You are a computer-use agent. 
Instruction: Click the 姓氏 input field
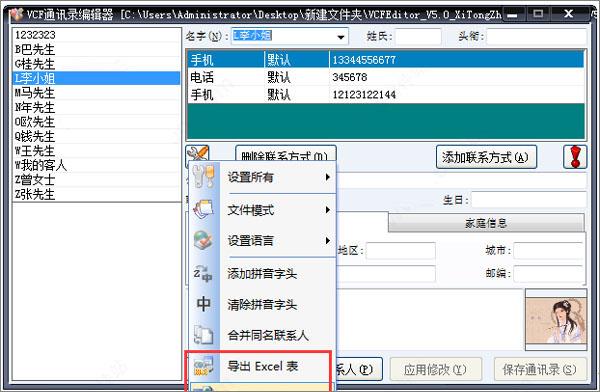pyautogui.click(x=418, y=37)
